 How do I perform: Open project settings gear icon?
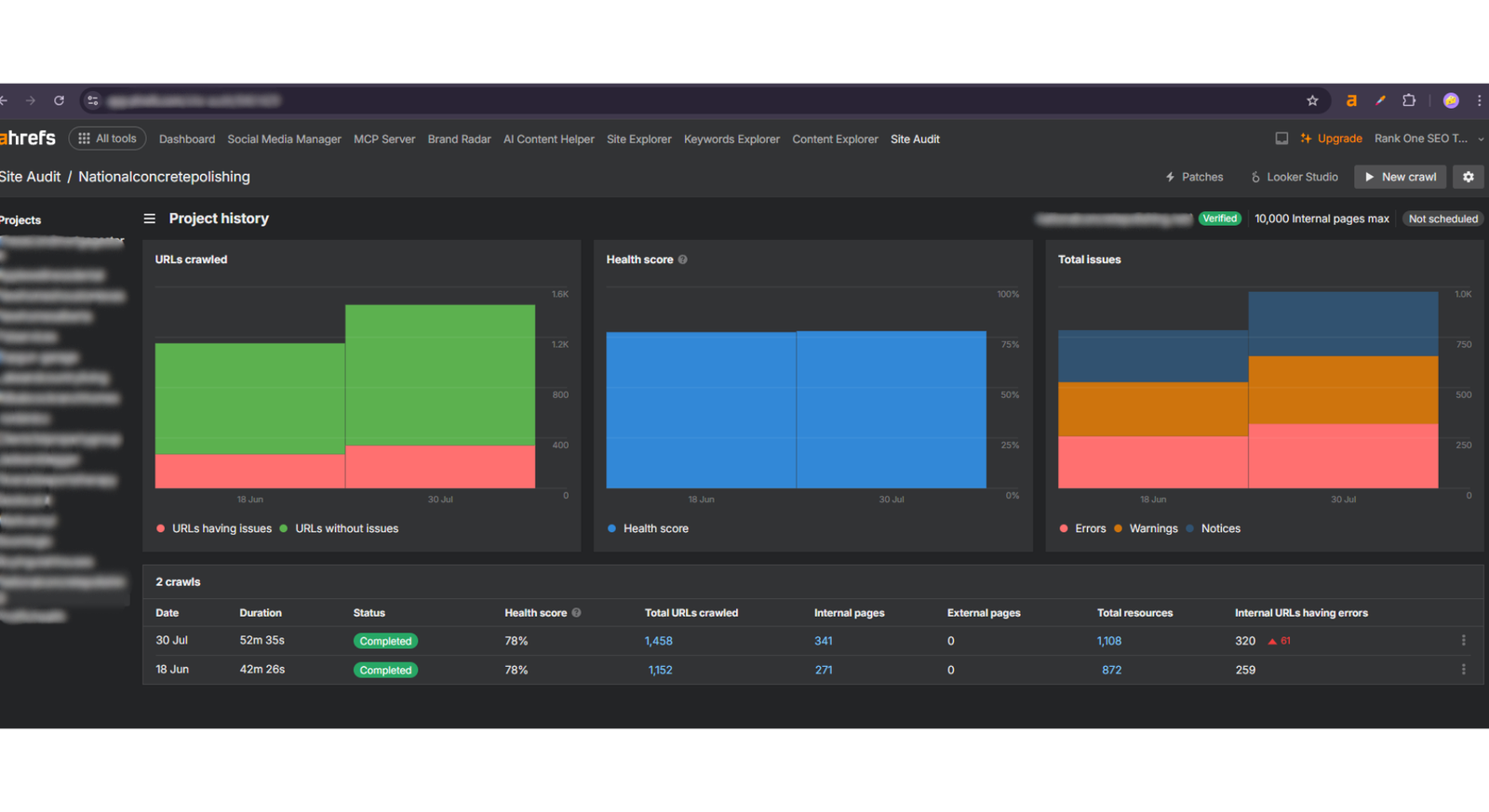coord(1469,177)
